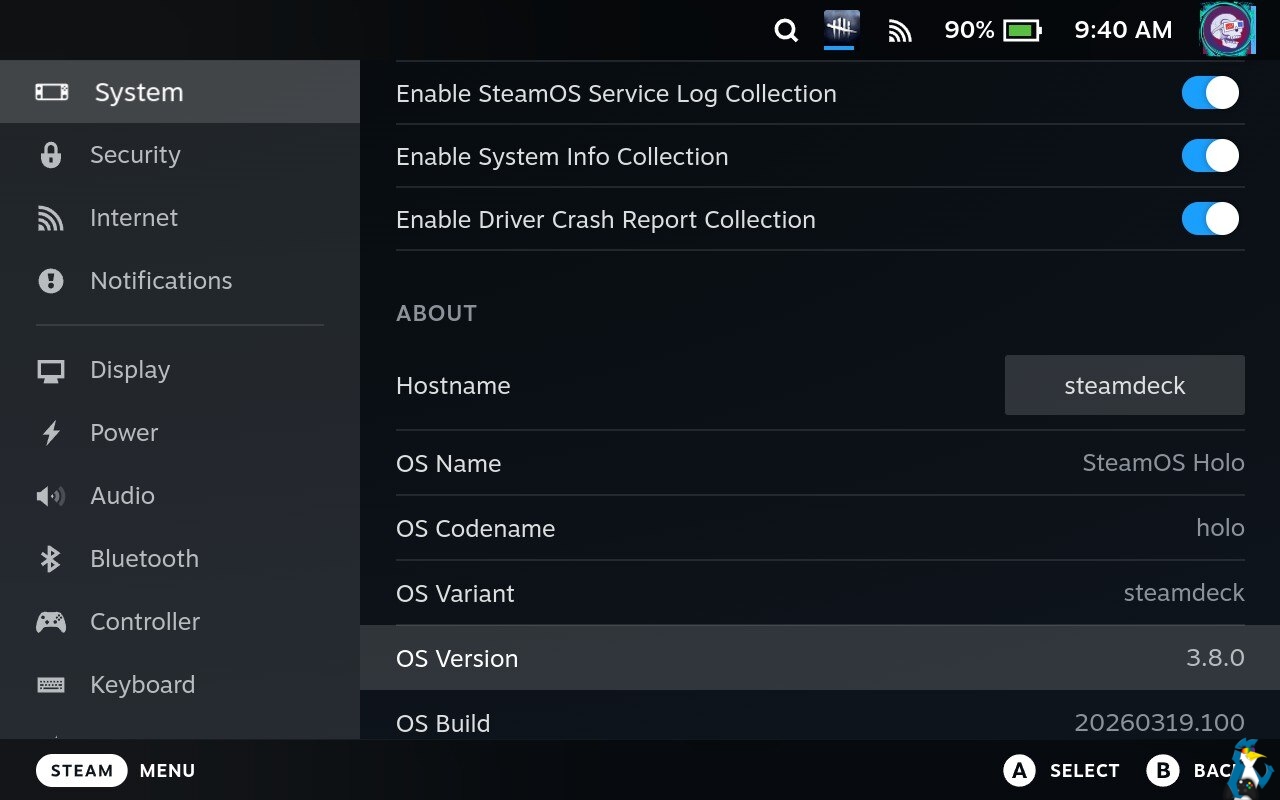Open the user profile avatar
Viewport: 1280px width, 800px height.
tap(1227, 30)
